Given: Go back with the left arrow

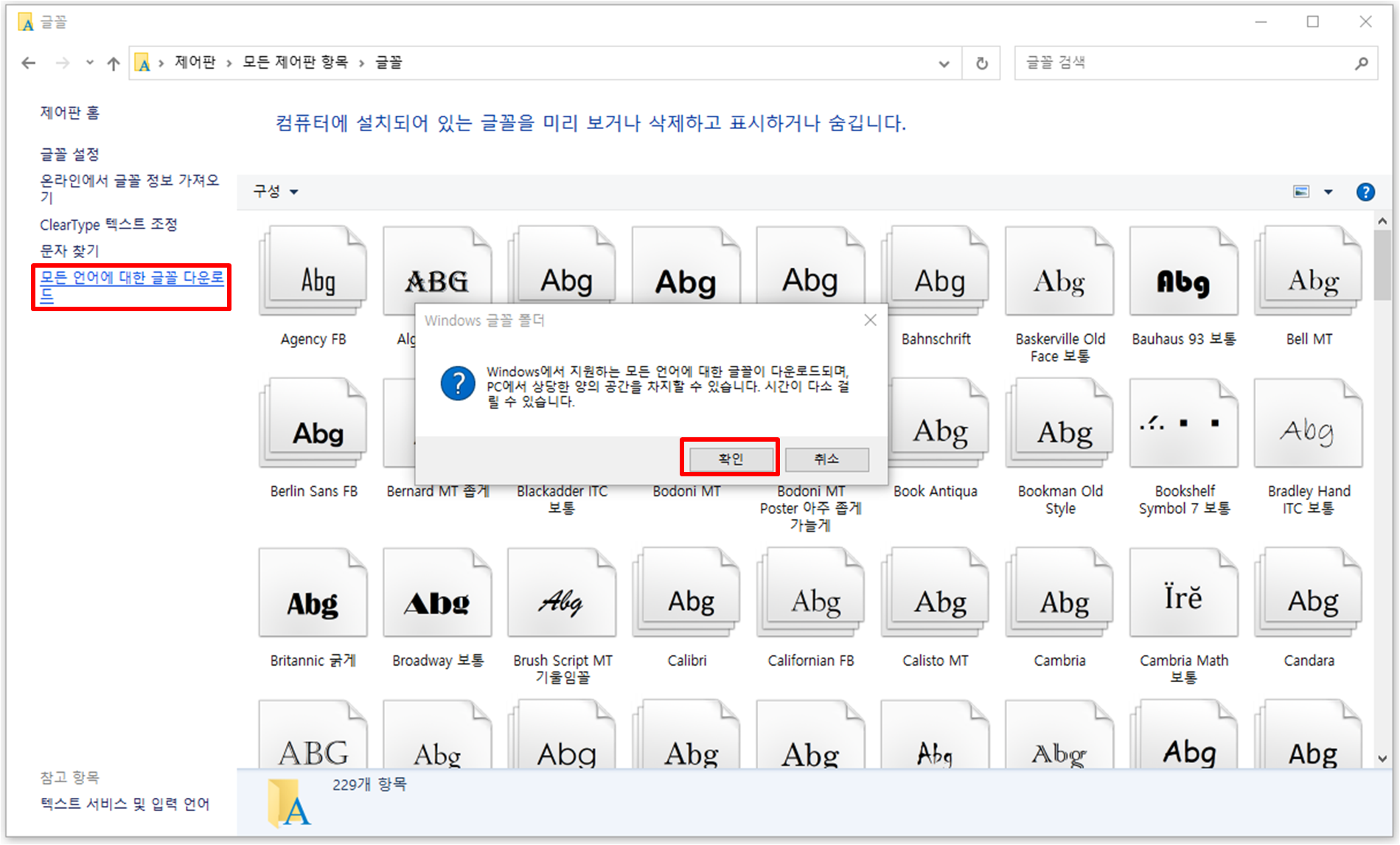Looking at the screenshot, I should pos(29,63).
